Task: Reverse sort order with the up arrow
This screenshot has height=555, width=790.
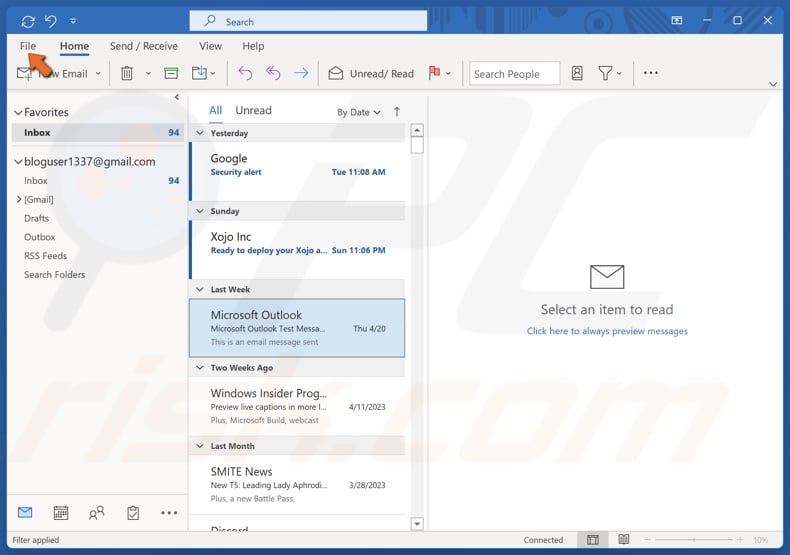Action: click(x=397, y=112)
